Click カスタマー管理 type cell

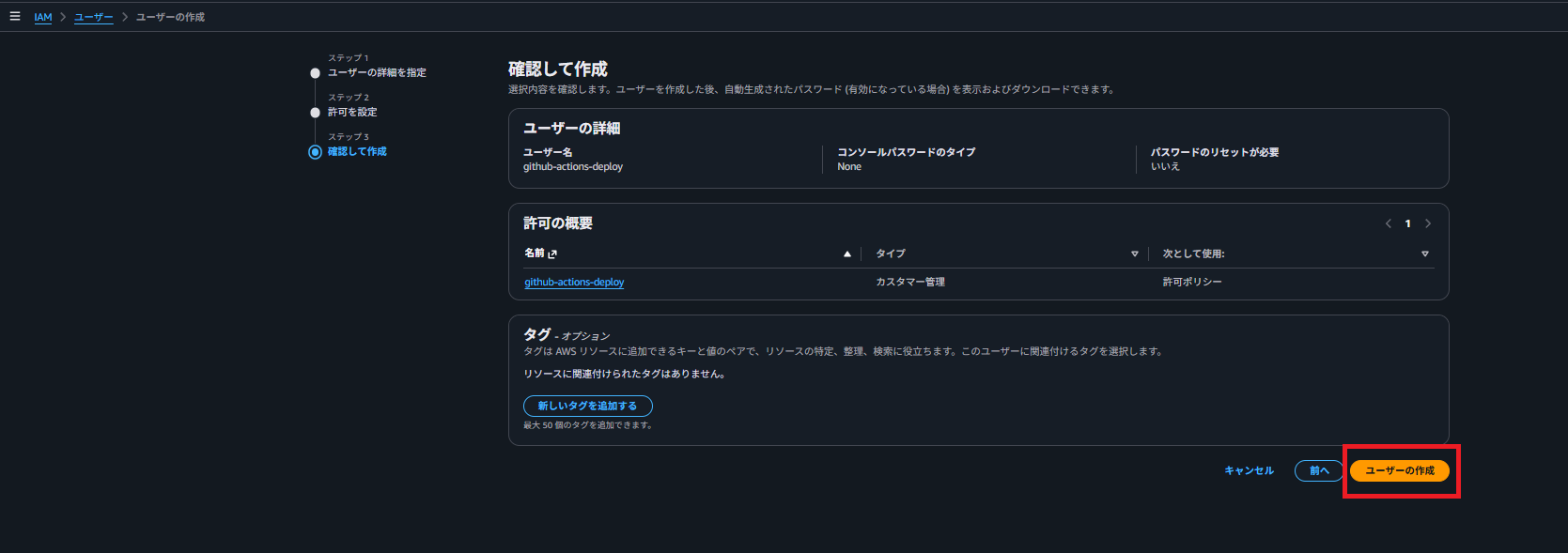click(x=910, y=282)
